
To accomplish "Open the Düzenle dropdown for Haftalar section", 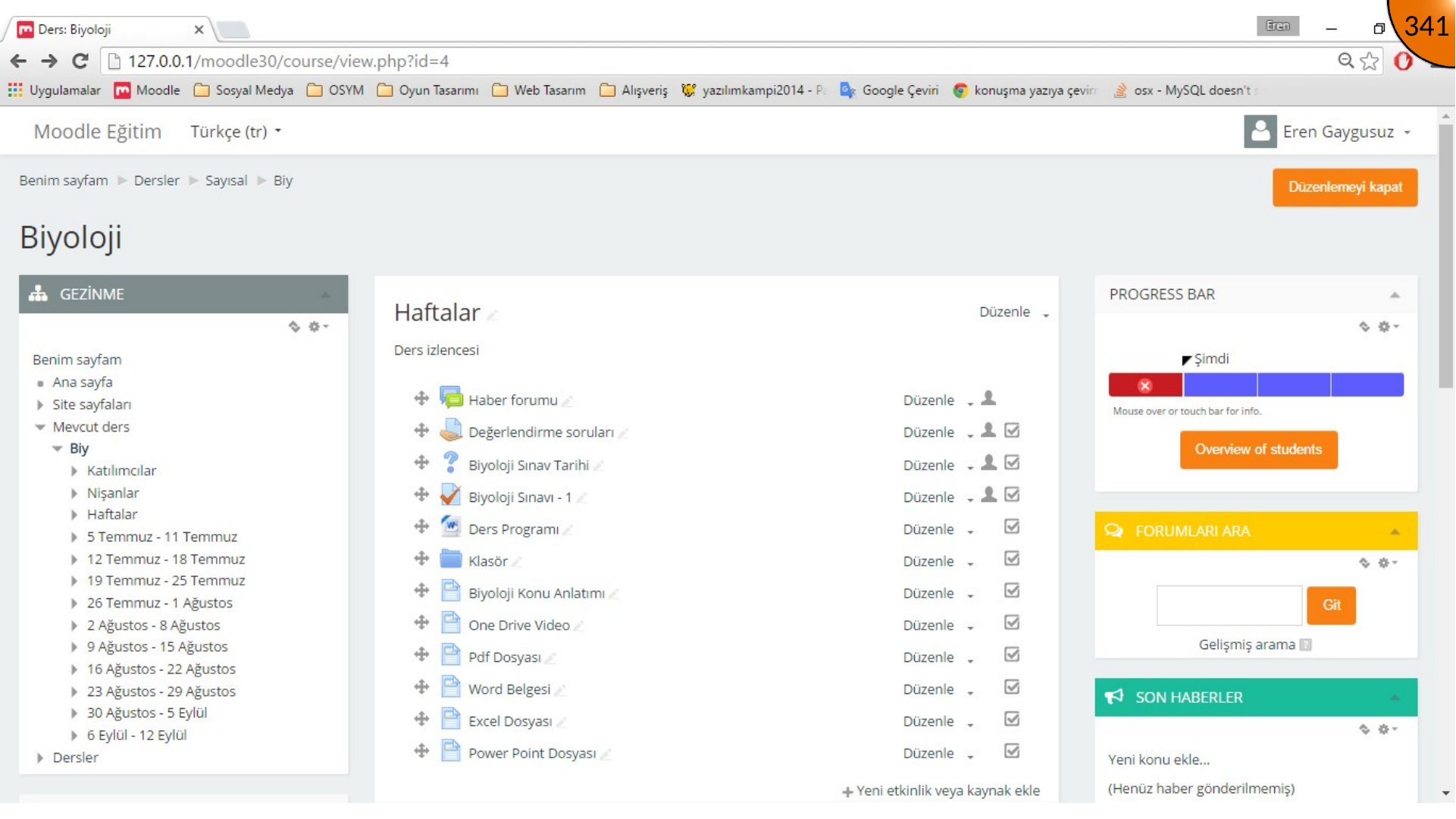I will (1014, 312).
